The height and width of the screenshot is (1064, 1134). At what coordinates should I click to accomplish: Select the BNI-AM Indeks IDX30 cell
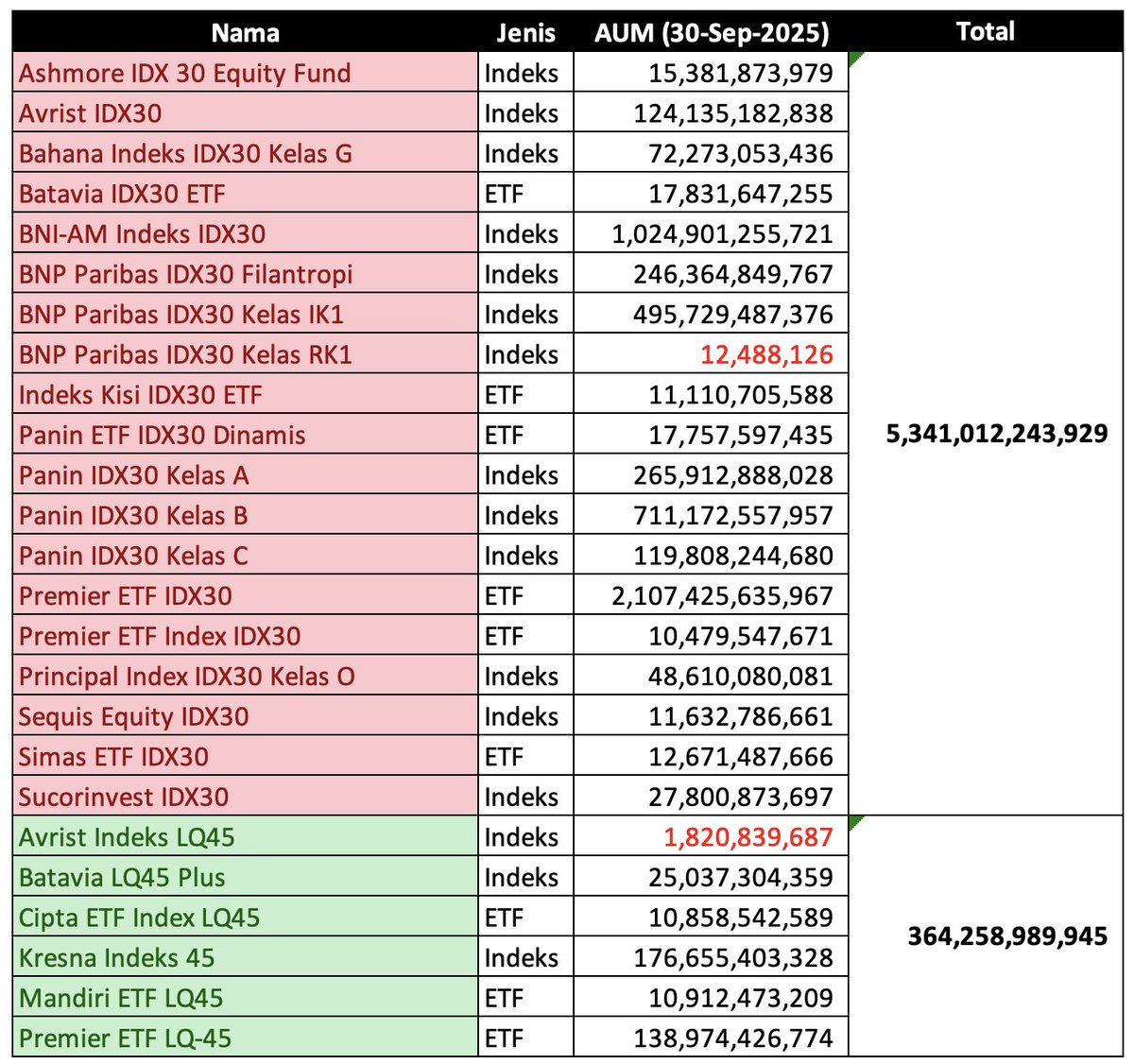246,233
